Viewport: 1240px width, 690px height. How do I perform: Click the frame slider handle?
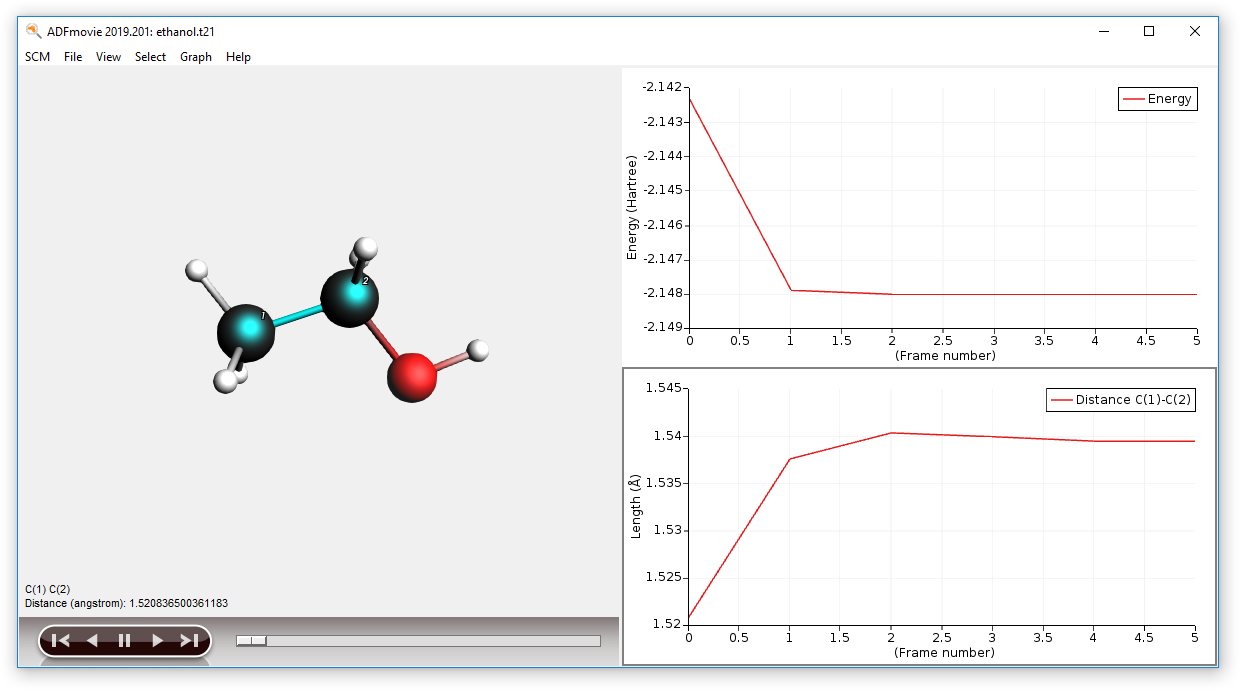(x=251, y=640)
